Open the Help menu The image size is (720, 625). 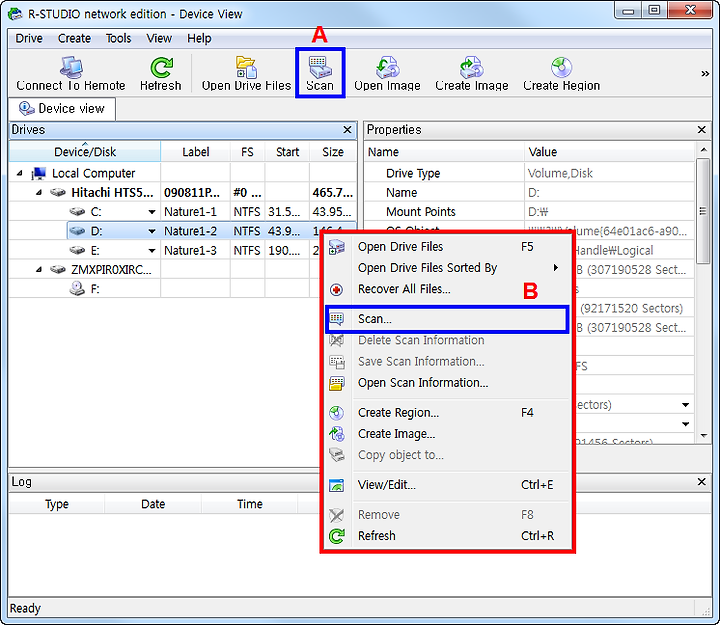coord(199,39)
